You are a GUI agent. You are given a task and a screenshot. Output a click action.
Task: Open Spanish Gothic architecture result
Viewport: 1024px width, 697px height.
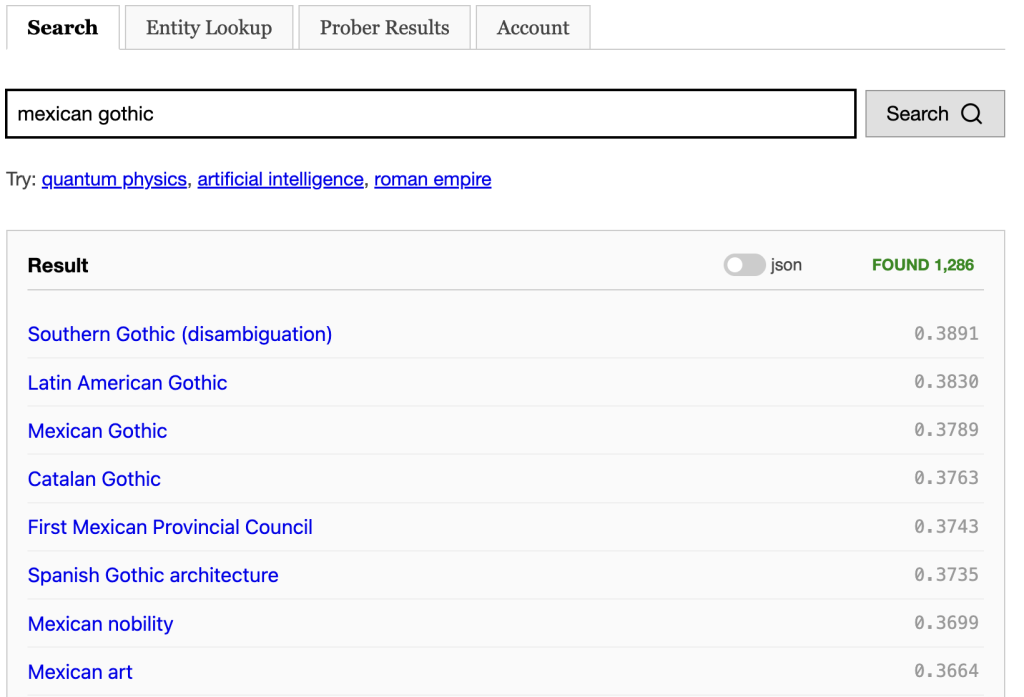tap(153, 575)
